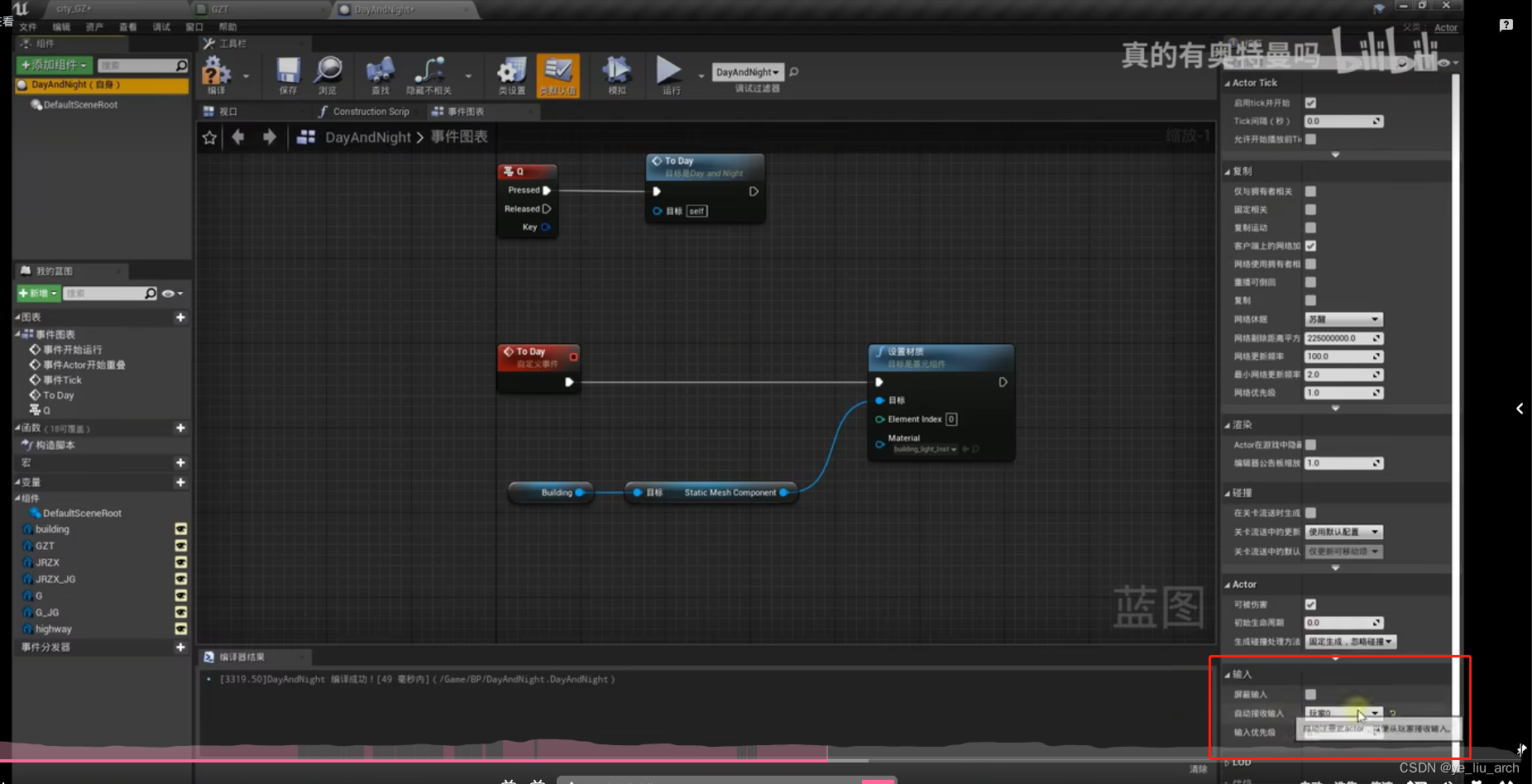The height and width of the screenshot is (784, 1532).
Task: Toggle the 可被伤害 checkbox
Action: pyautogui.click(x=1310, y=605)
